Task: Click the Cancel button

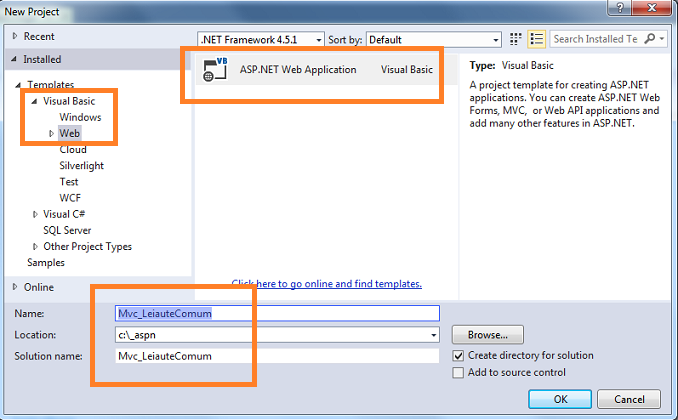Action: pyautogui.click(x=629, y=399)
